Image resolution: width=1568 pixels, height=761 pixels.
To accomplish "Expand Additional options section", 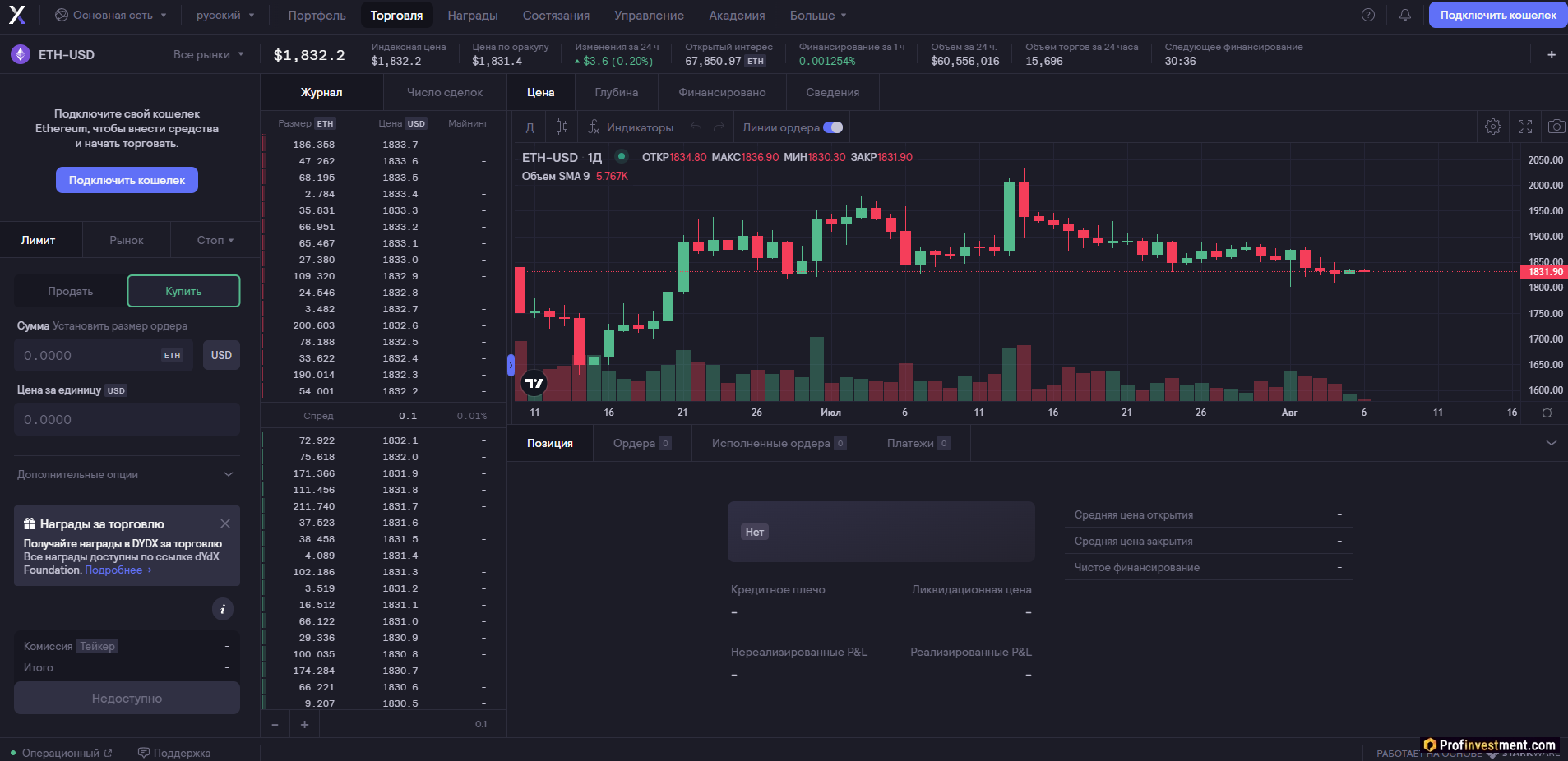I will point(127,474).
